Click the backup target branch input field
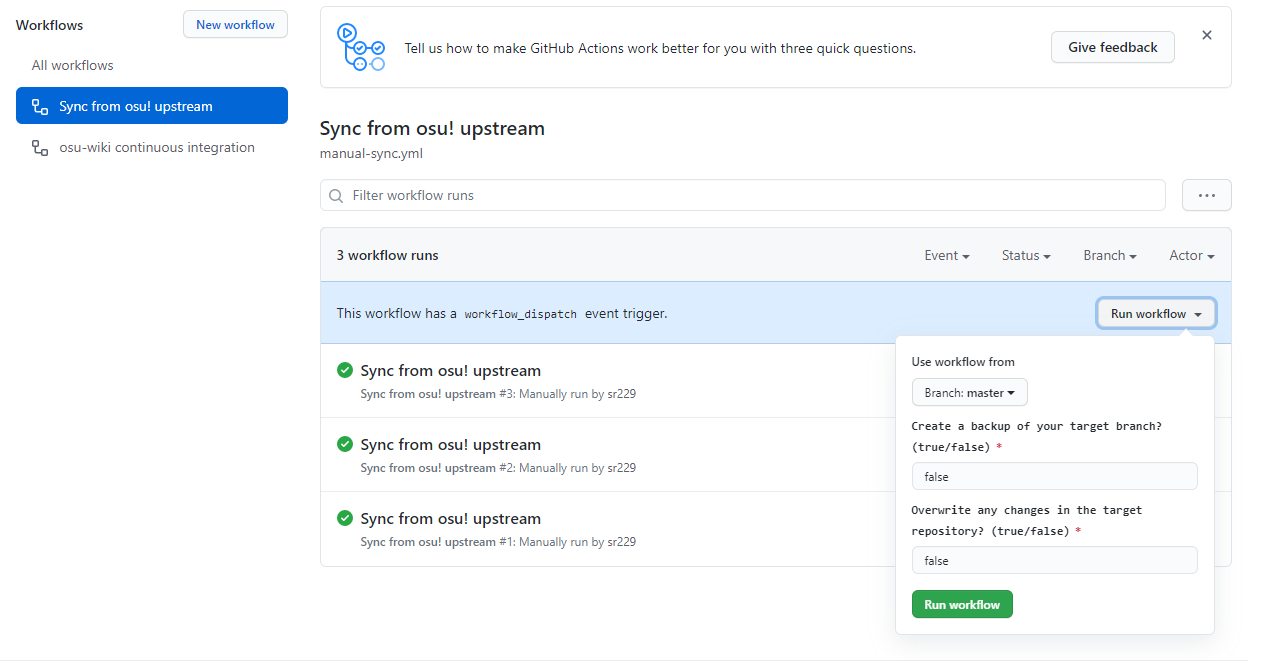 click(1055, 476)
